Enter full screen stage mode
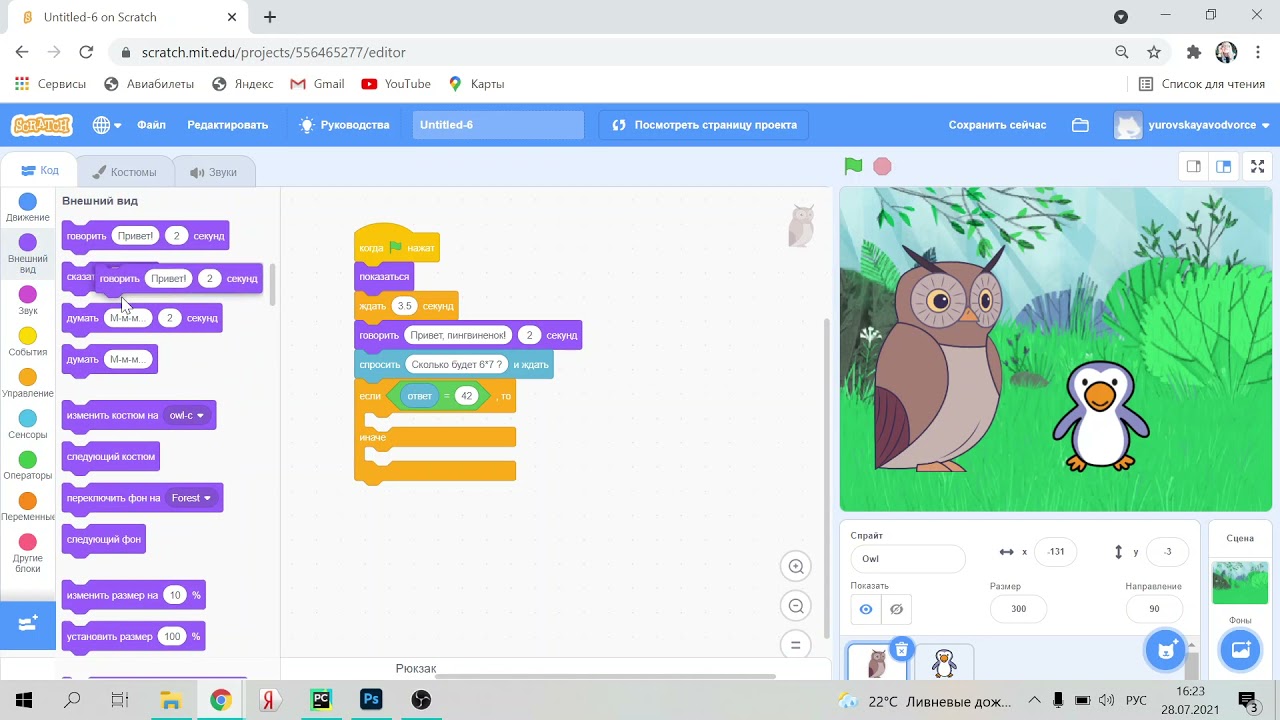Viewport: 1280px width, 720px height. 1258,167
